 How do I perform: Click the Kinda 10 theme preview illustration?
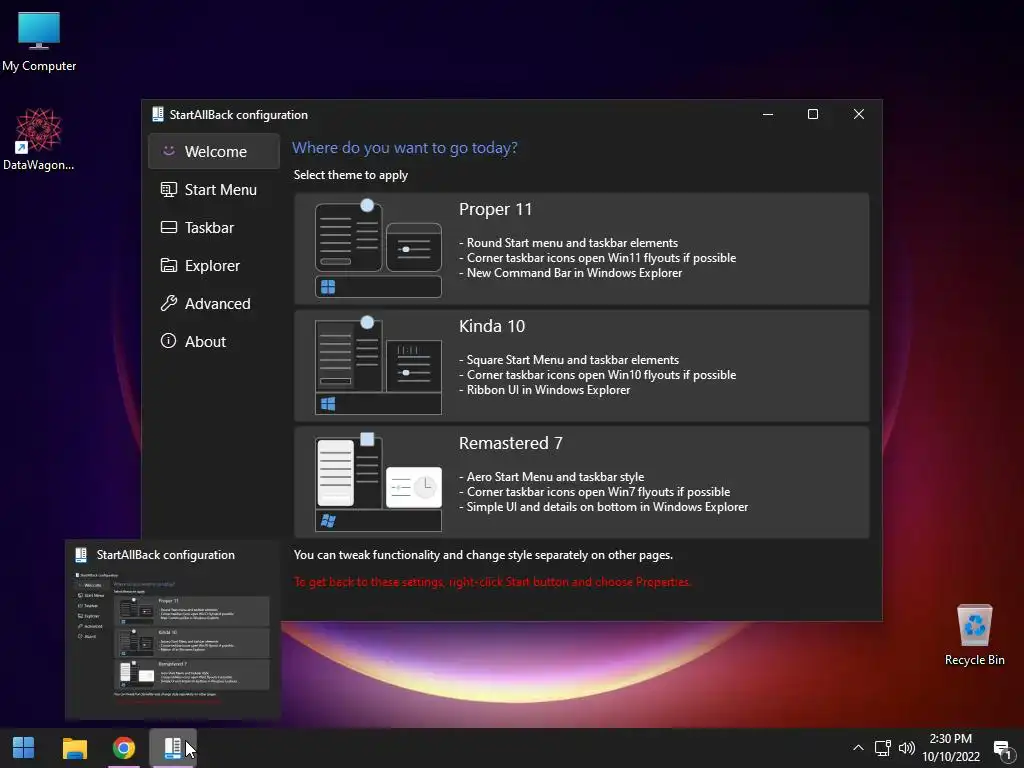pyautogui.click(x=378, y=366)
